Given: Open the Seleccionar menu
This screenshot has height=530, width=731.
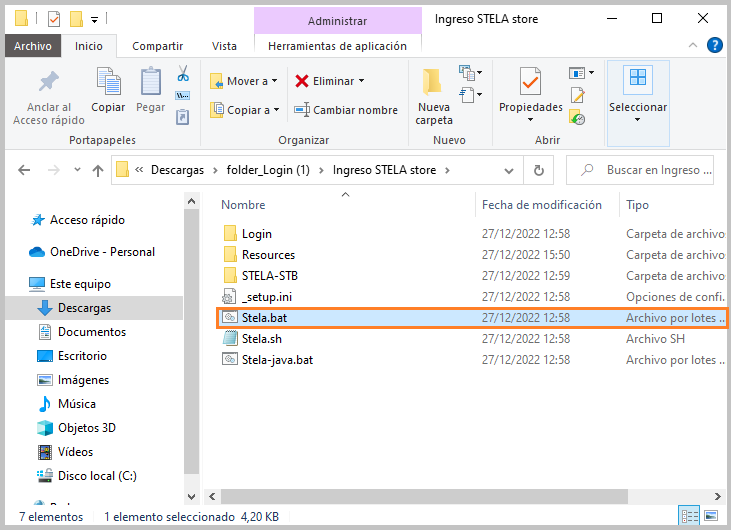Looking at the screenshot, I should pos(638,103).
